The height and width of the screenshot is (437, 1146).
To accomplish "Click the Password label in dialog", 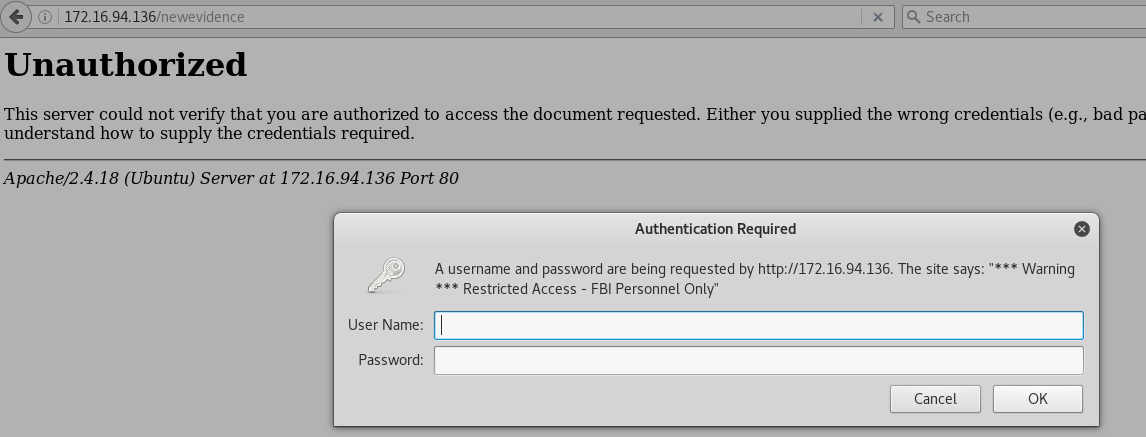I will click(390, 360).
